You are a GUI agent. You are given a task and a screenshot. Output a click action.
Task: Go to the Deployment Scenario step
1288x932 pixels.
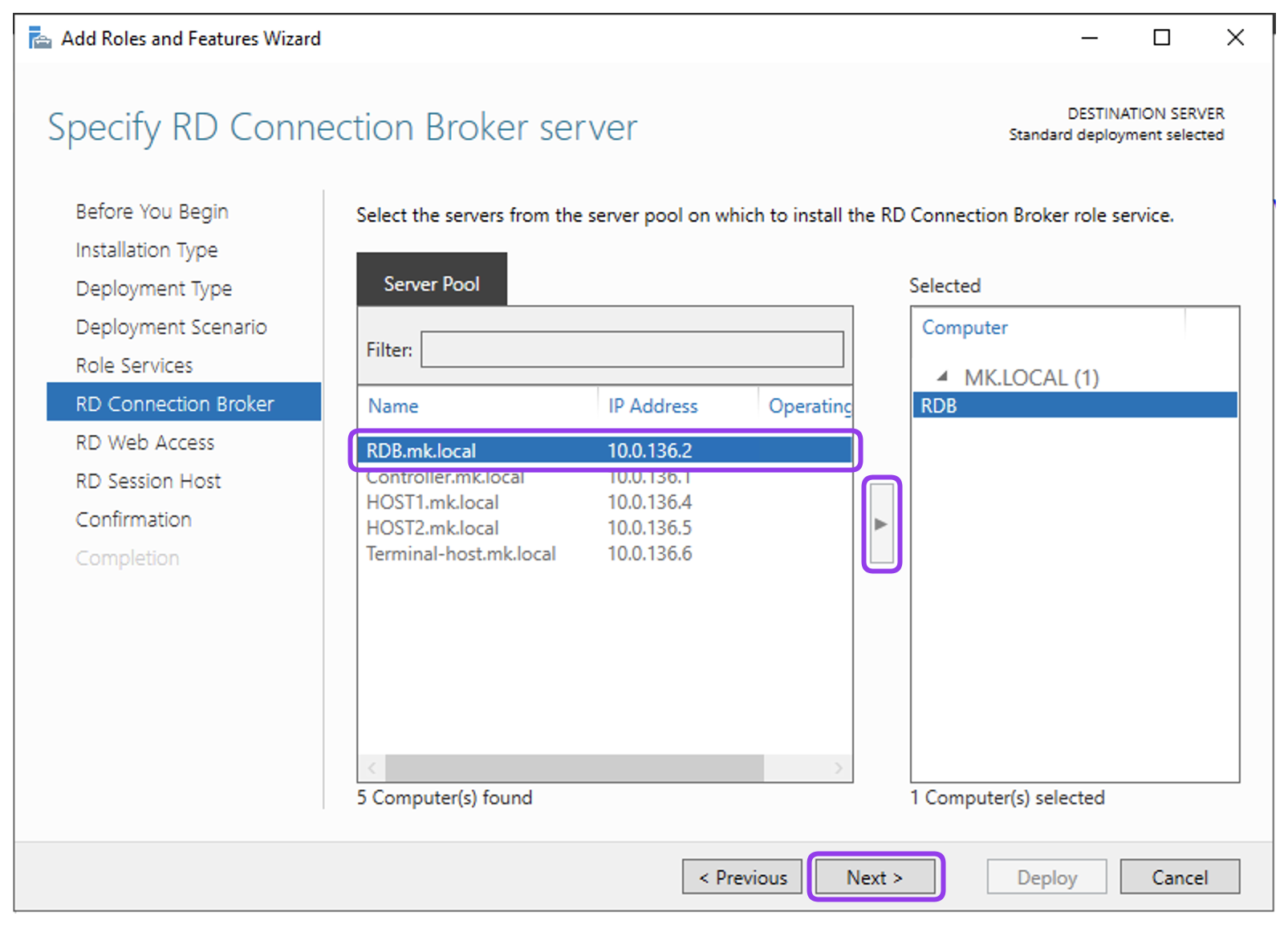(171, 328)
